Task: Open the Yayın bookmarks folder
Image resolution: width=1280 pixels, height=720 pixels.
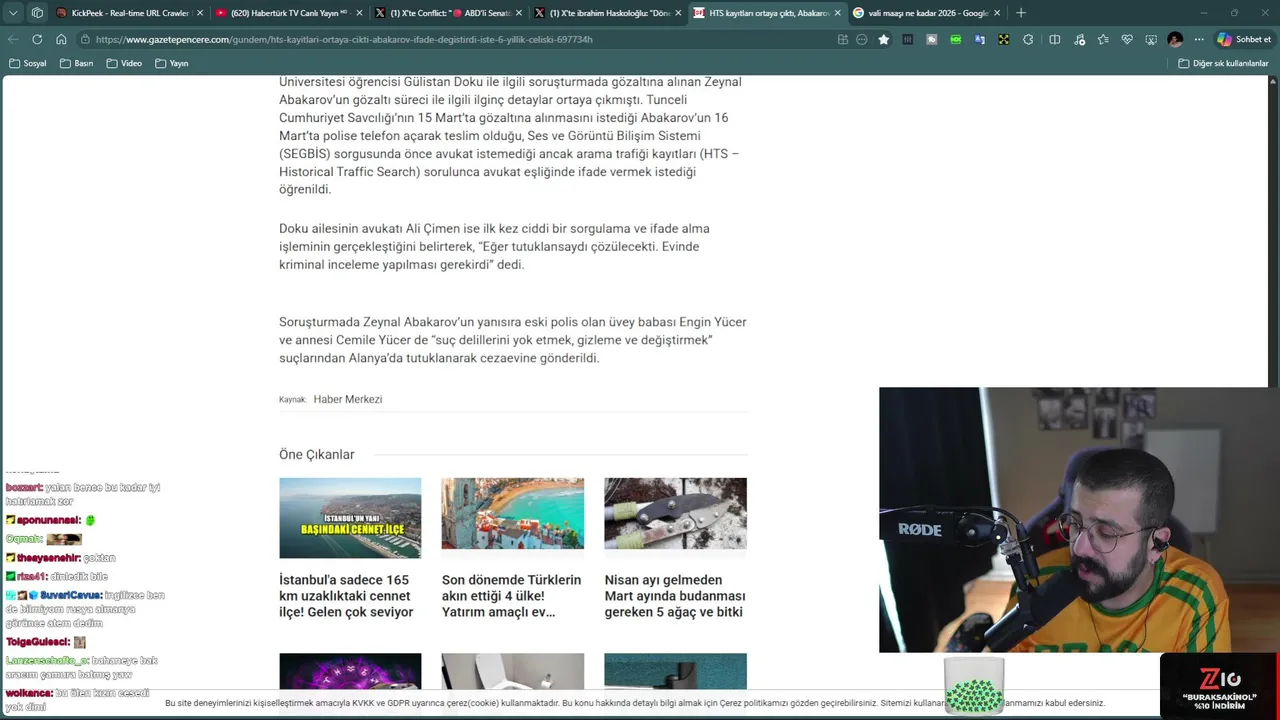Action: [172, 63]
